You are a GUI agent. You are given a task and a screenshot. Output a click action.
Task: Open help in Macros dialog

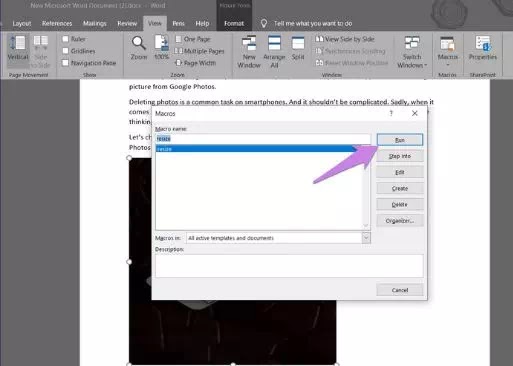(391, 113)
